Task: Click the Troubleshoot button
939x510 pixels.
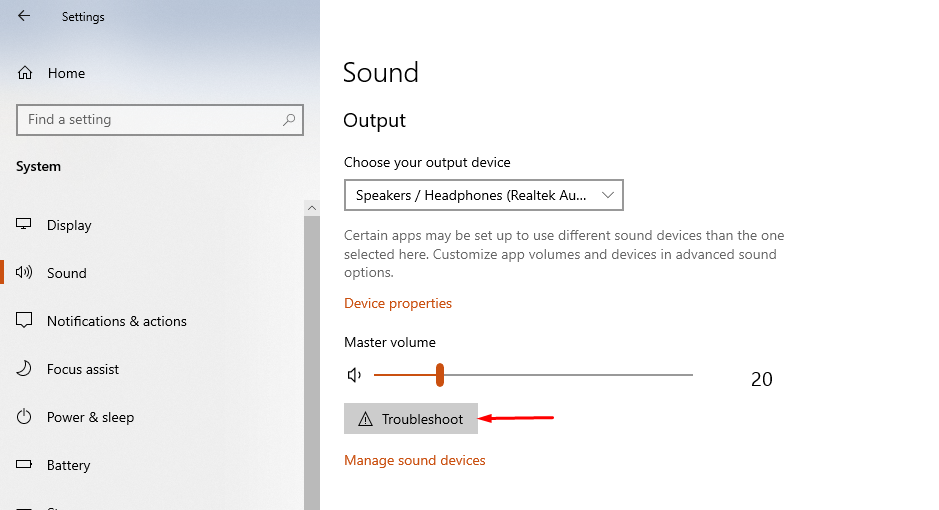Action: (x=411, y=419)
